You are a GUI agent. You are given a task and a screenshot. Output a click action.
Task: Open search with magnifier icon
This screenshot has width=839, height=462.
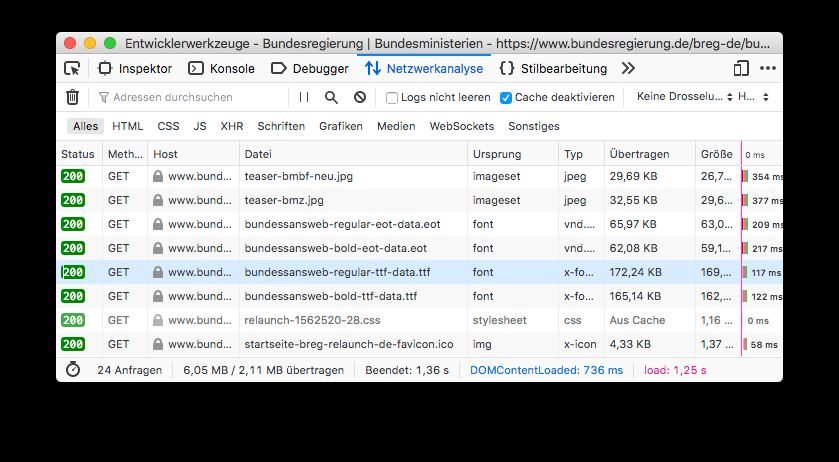(331, 97)
